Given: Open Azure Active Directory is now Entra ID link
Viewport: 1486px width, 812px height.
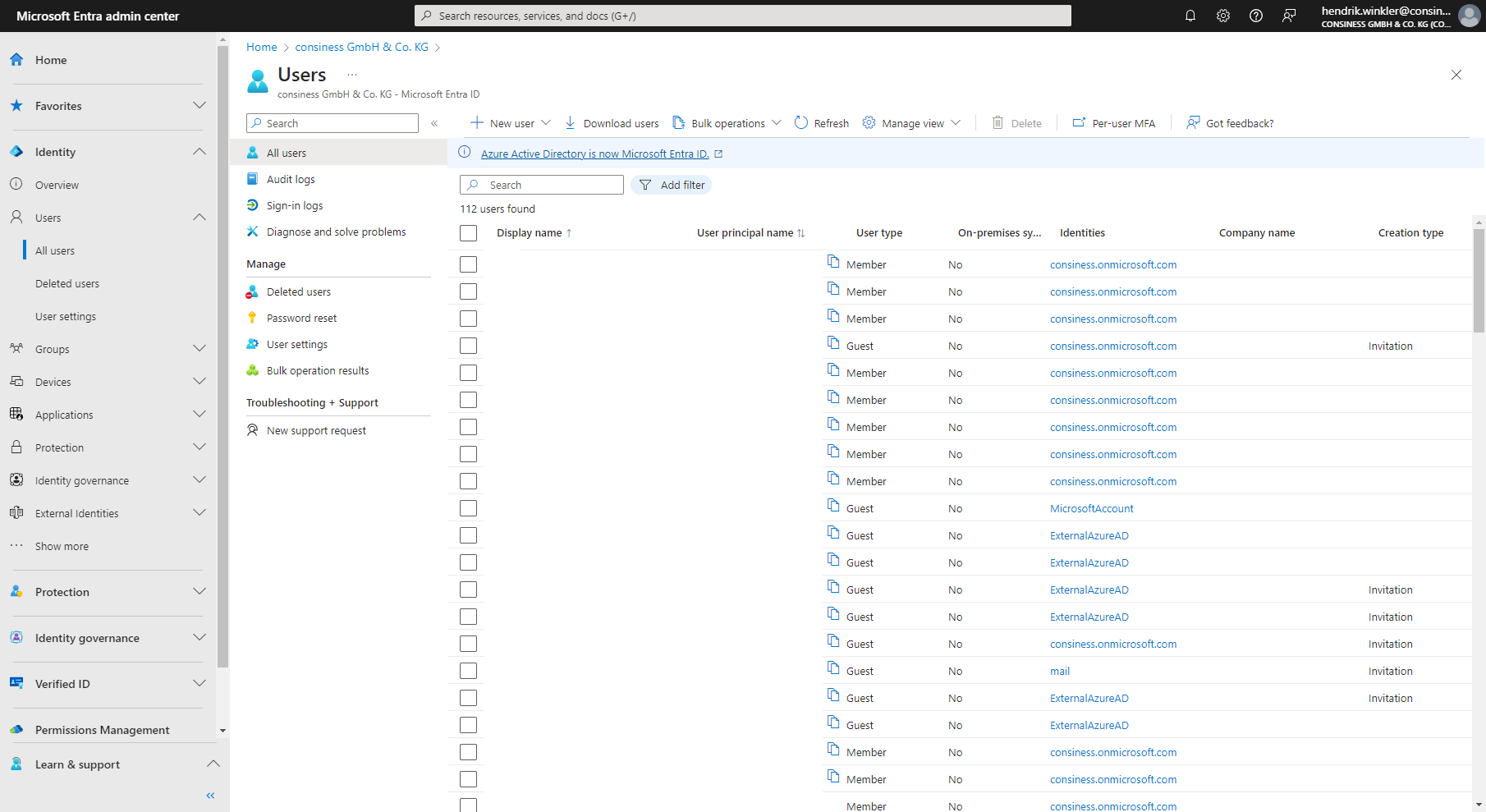Looking at the screenshot, I should [x=594, y=154].
